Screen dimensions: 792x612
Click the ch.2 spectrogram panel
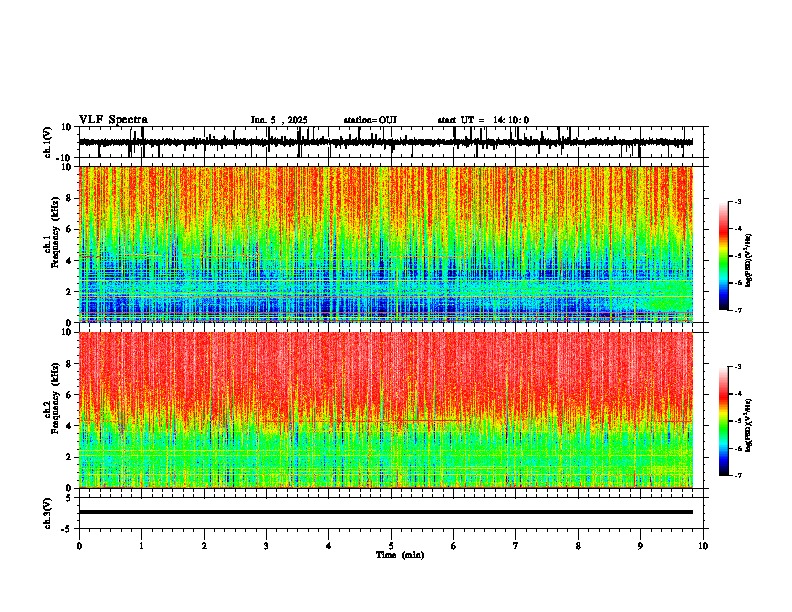click(386, 410)
